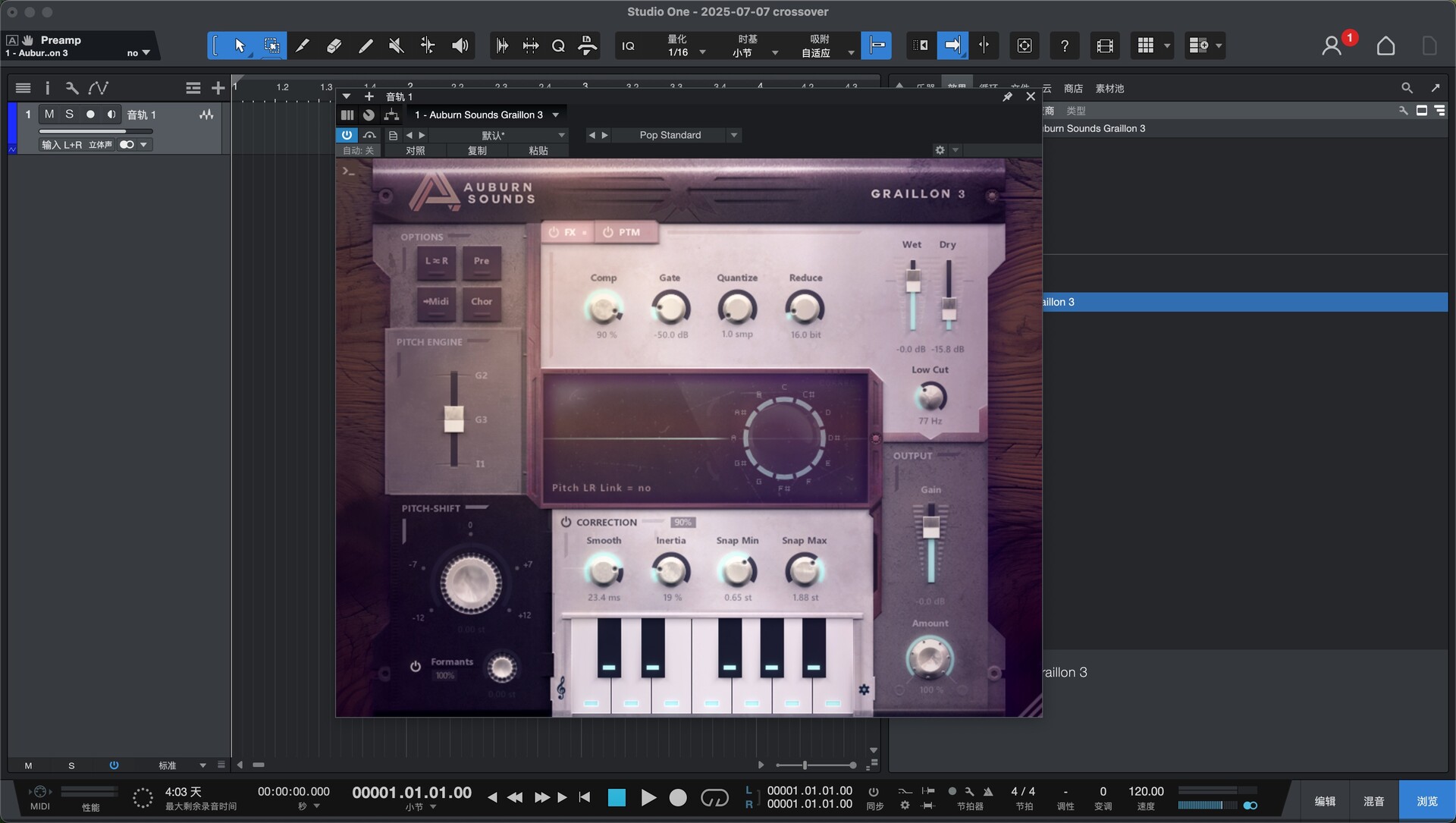Open the 素材池 browser tab

[1109, 89]
